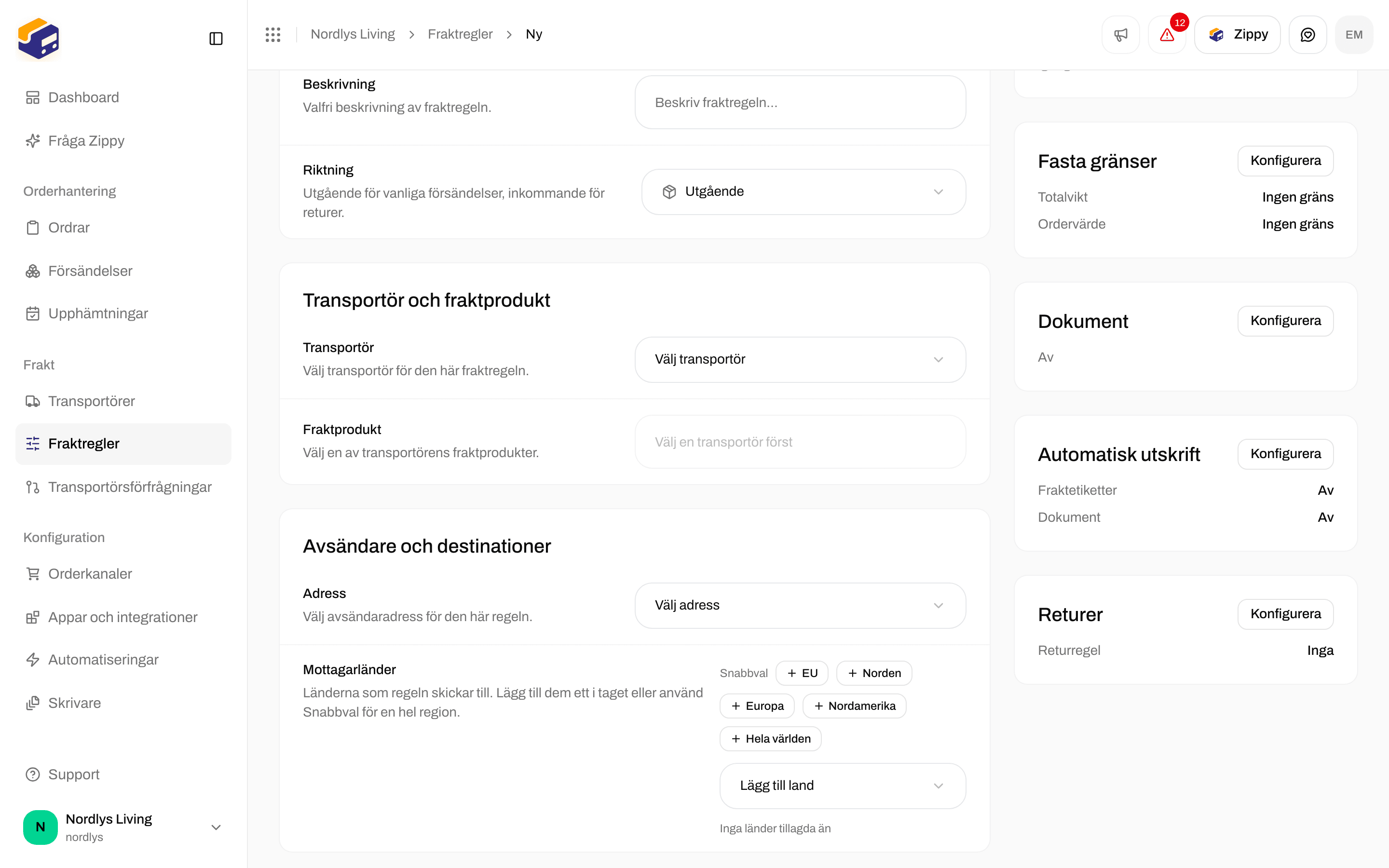Viewport: 1389px width, 868px height.
Task: Add EU countries via Snabbval
Action: coord(802,673)
